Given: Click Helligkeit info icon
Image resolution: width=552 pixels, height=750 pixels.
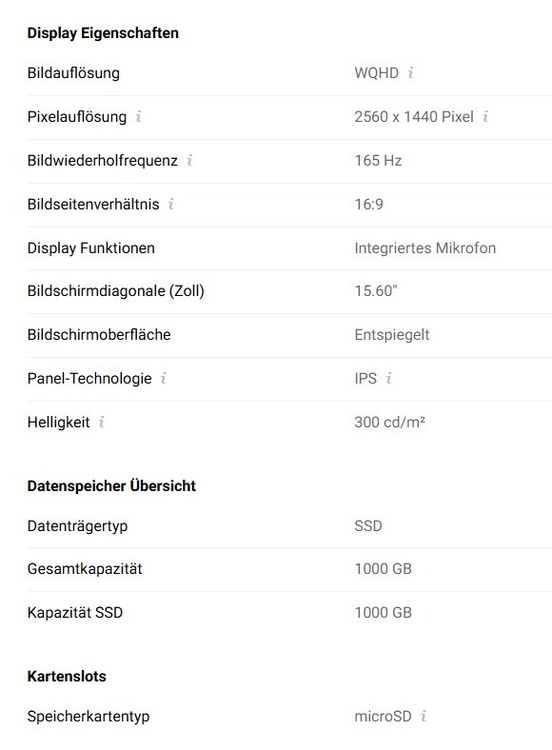Looking at the screenshot, I should pos(101,422).
